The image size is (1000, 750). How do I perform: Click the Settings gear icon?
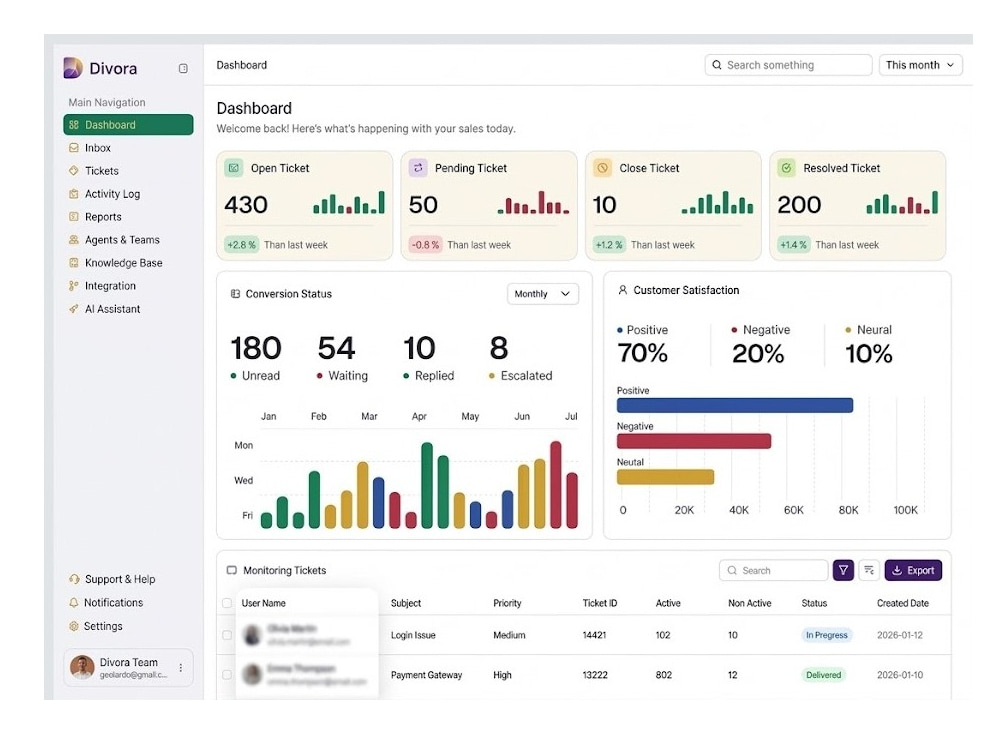[x=74, y=626]
